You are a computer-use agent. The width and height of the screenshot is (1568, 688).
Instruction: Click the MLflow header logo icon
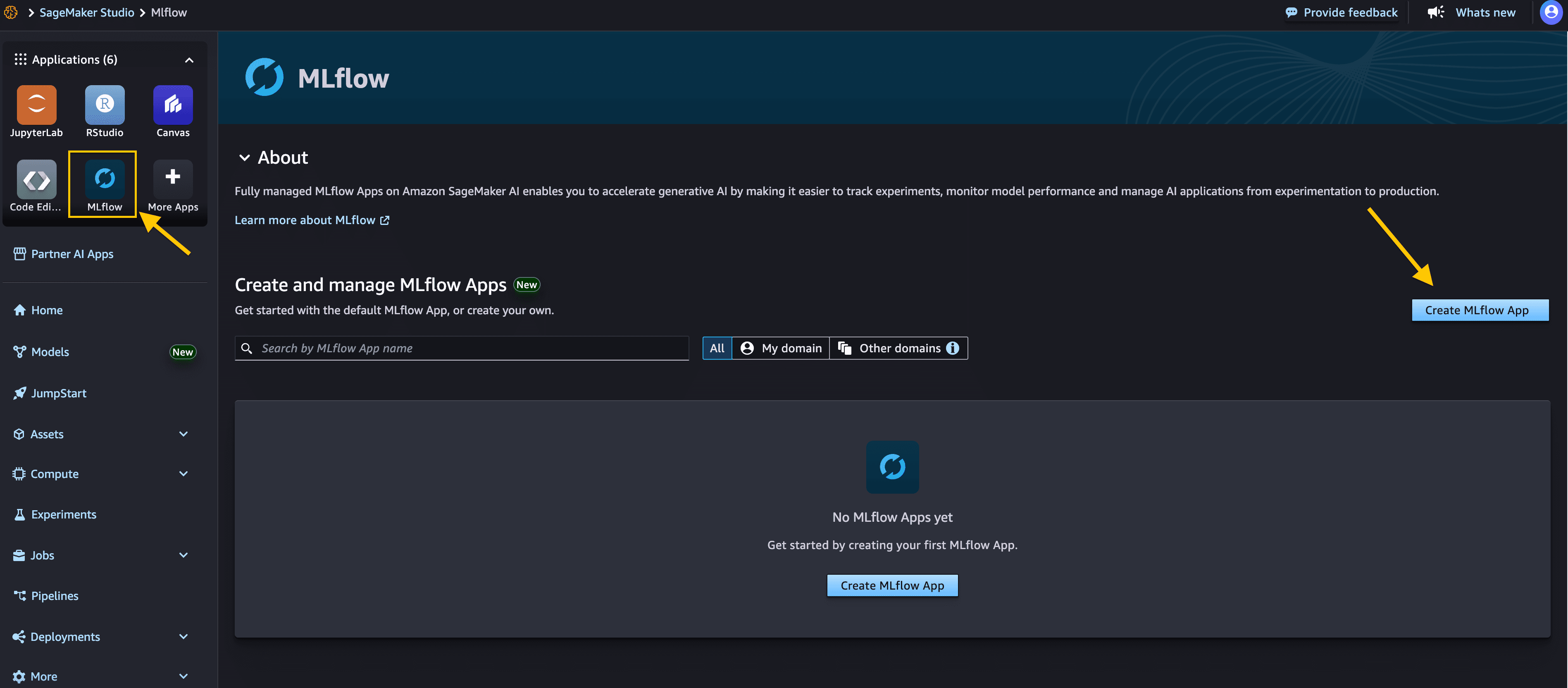click(x=264, y=77)
